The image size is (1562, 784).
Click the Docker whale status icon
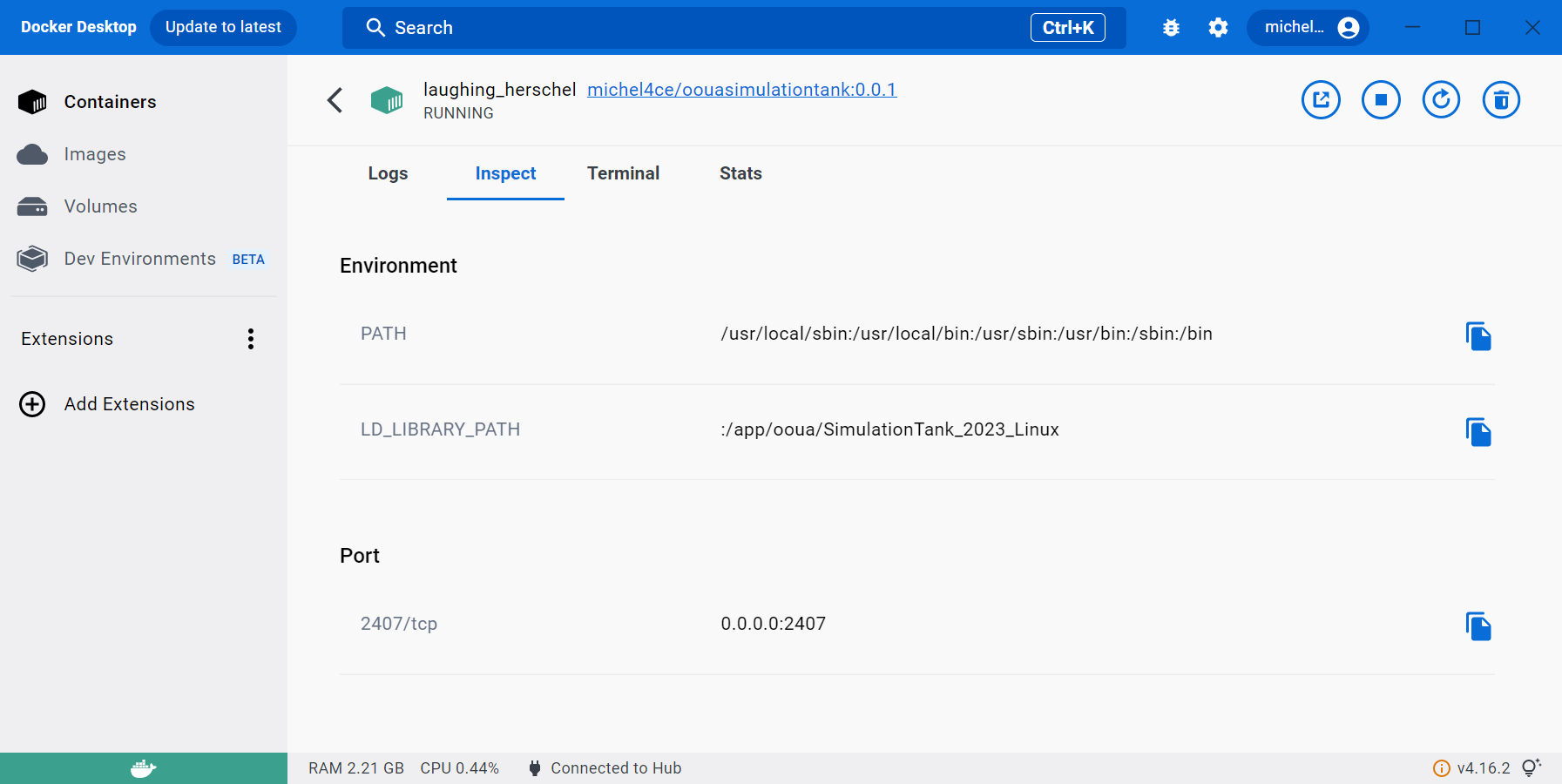[143, 768]
